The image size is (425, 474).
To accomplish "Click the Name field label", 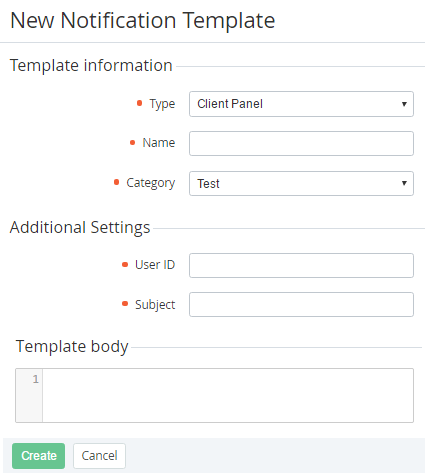I will [x=159, y=143].
